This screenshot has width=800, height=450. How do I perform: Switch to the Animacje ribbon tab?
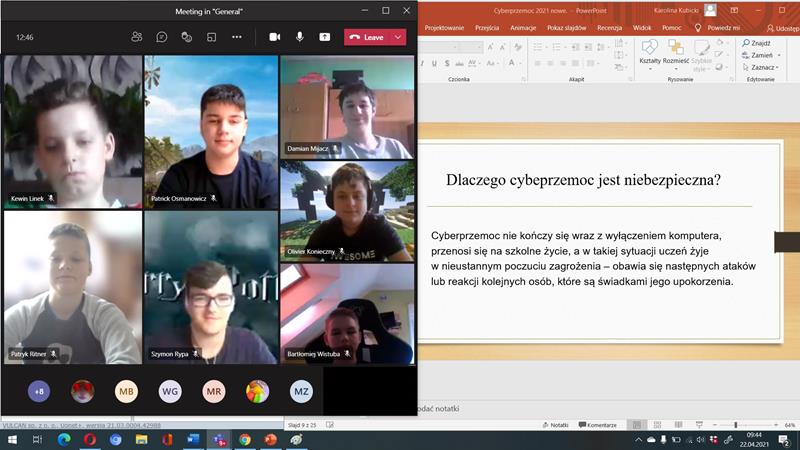pos(523,28)
